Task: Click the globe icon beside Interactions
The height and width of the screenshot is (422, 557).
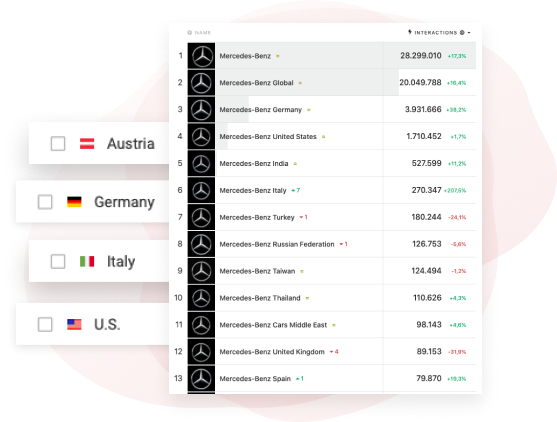Action: tap(462, 32)
